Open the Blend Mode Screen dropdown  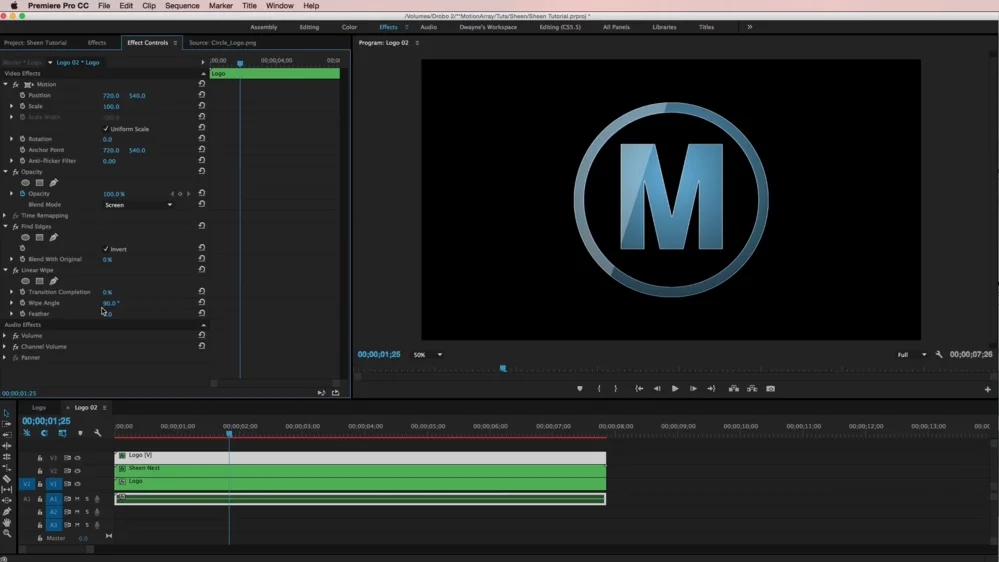pos(139,205)
